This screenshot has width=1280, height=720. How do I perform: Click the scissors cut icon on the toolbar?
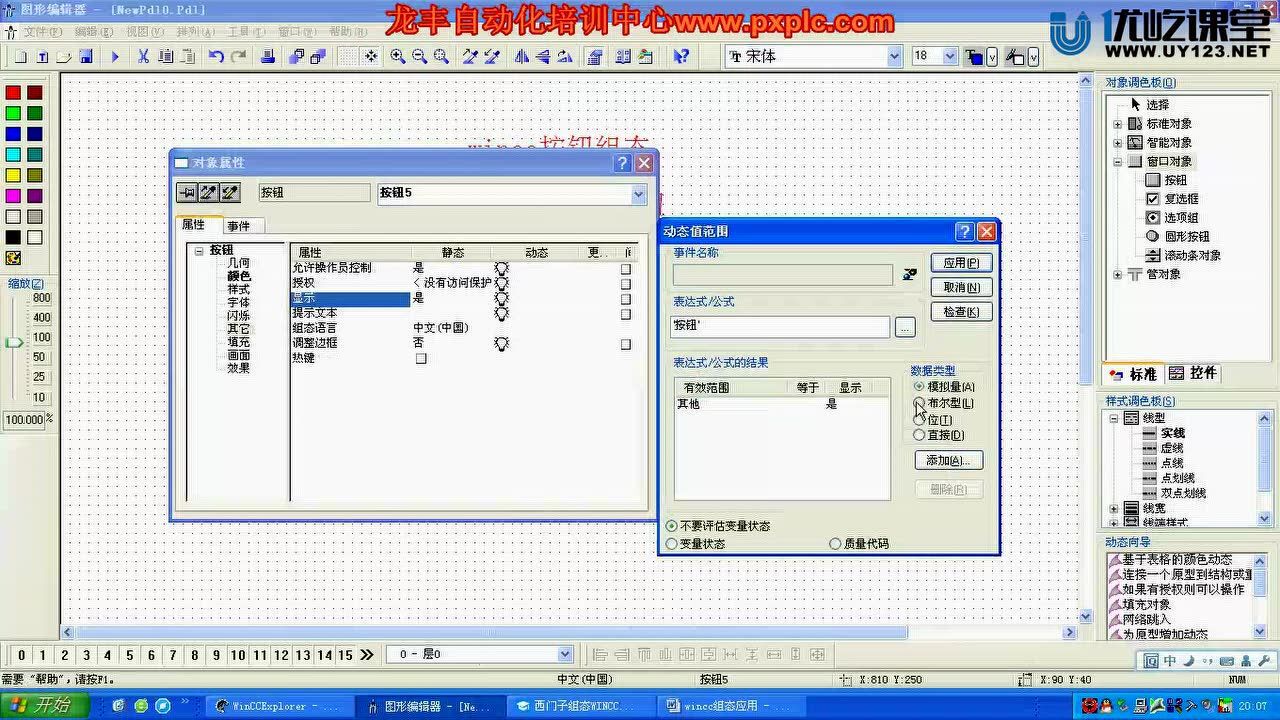[143, 57]
